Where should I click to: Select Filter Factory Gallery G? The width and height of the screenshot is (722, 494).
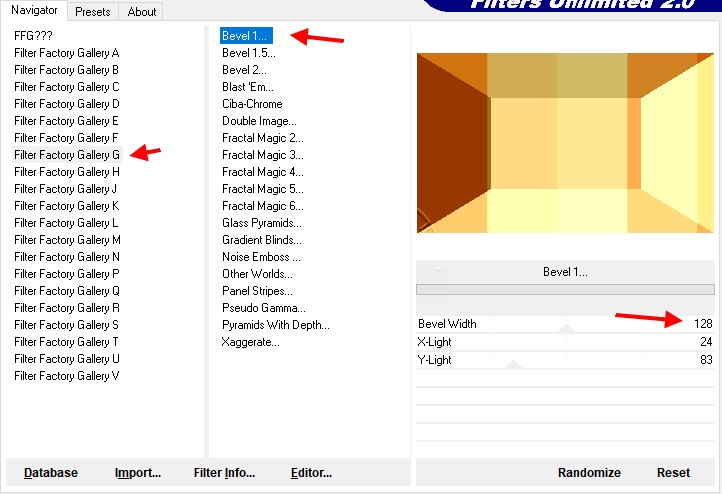coord(67,155)
